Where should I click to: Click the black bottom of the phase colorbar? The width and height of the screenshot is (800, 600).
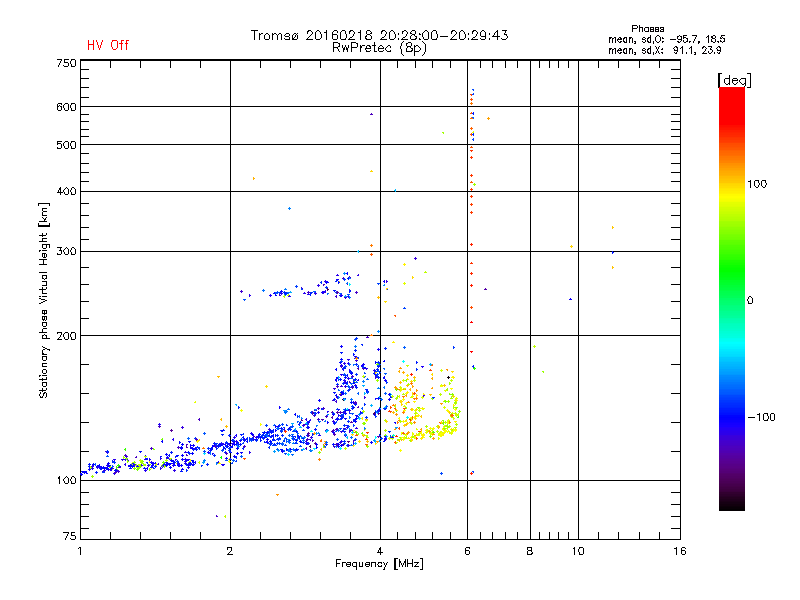point(732,505)
